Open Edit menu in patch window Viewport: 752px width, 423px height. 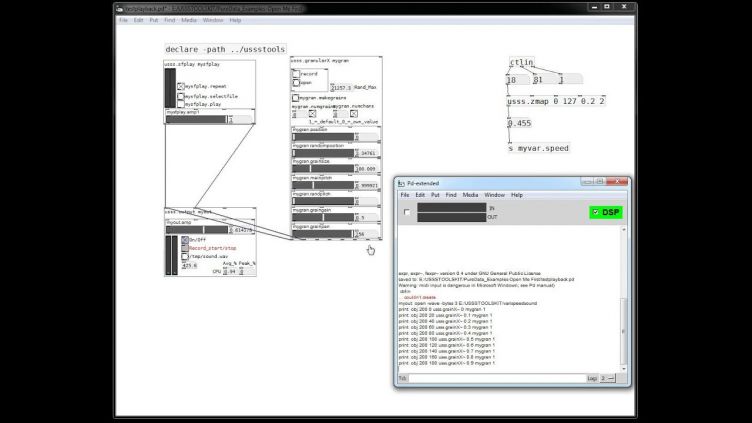pos(138,20)
